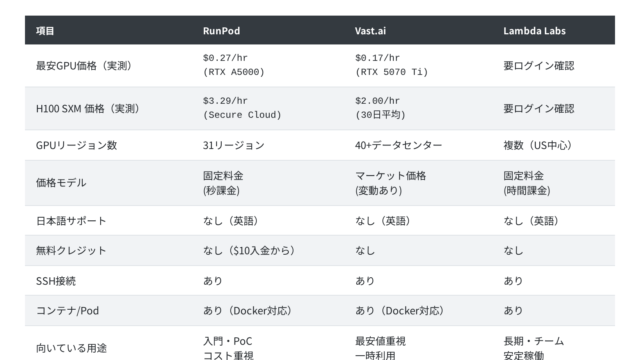This screenshot has height=360, width=640.
Task: Select RunPod's あり（Docker対応）cell
Action: (x=247, y=311)
